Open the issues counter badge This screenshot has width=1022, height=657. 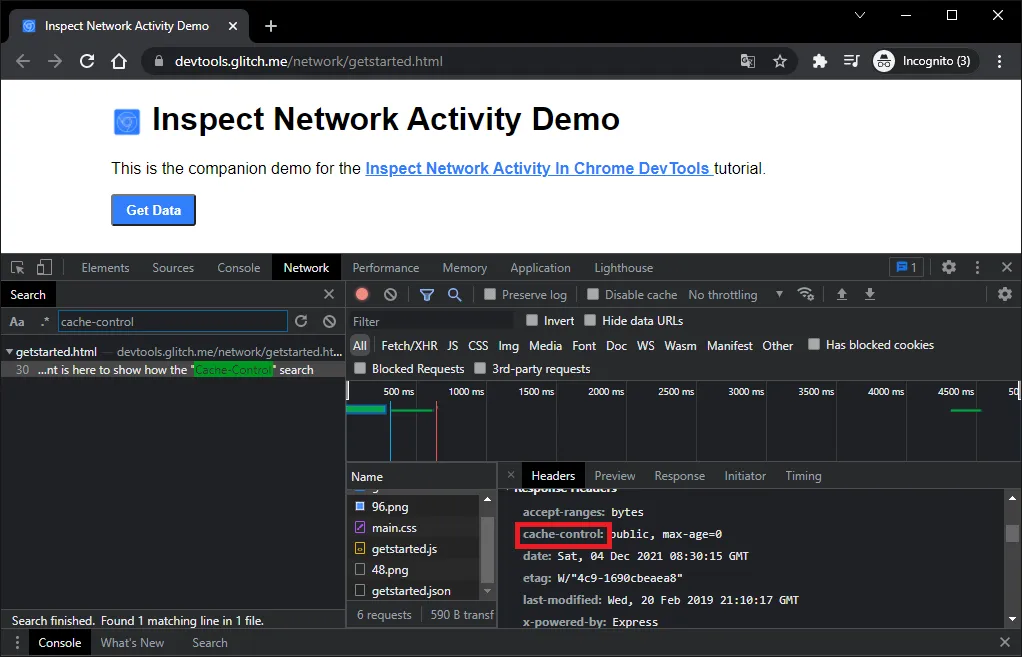[906, 267]
